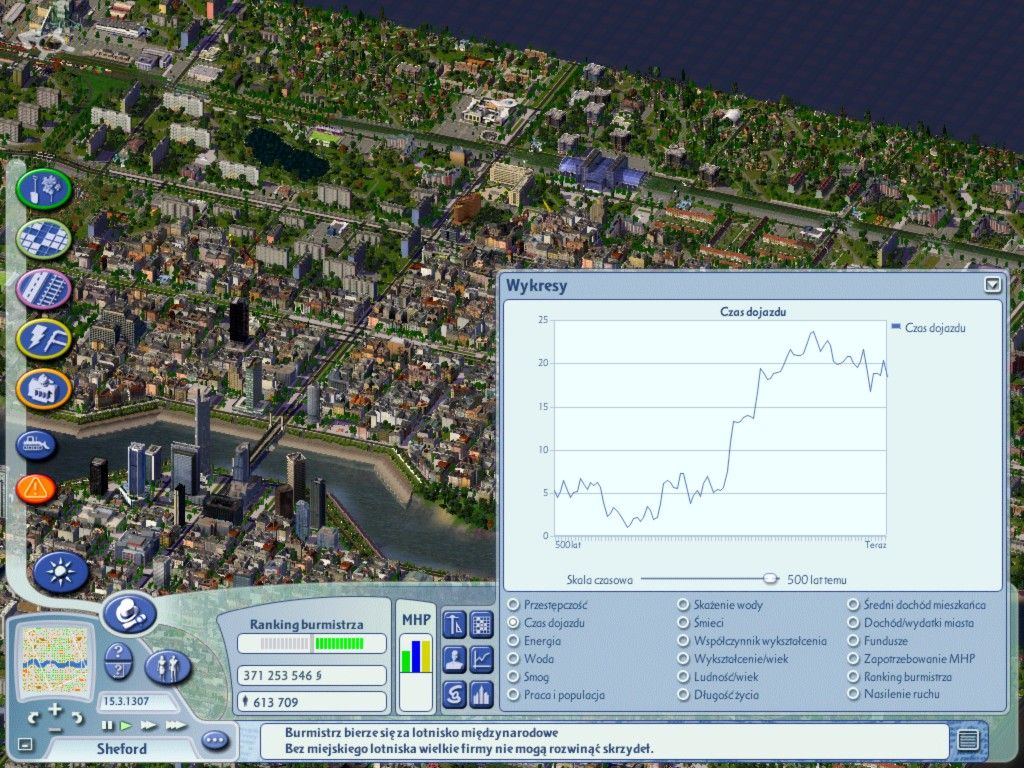
Task: Rotate view clockwise arrow
Action: click(x=76, y=718)
